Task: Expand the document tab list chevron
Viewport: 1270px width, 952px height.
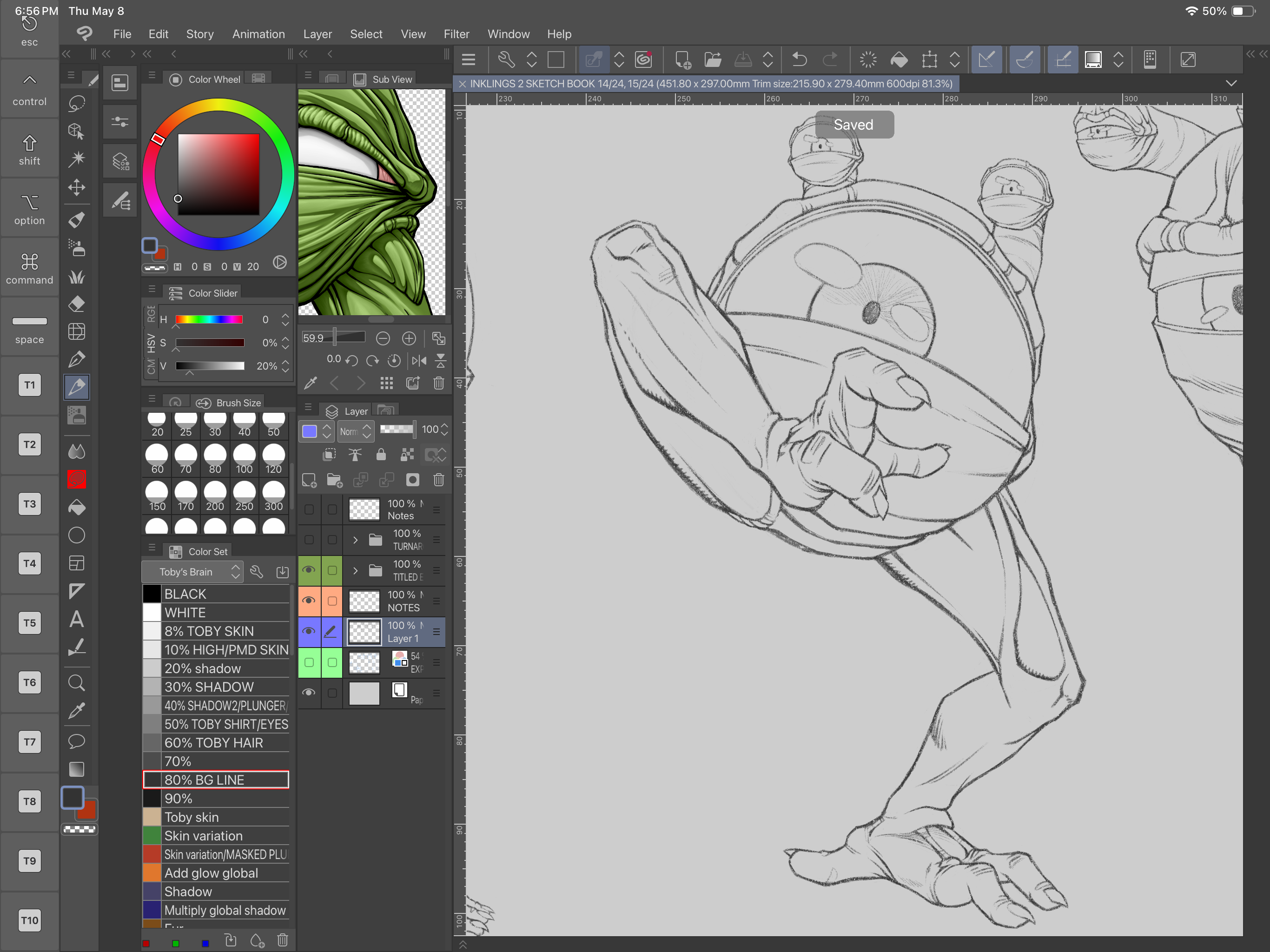Action: click(x=1231, y=84)
